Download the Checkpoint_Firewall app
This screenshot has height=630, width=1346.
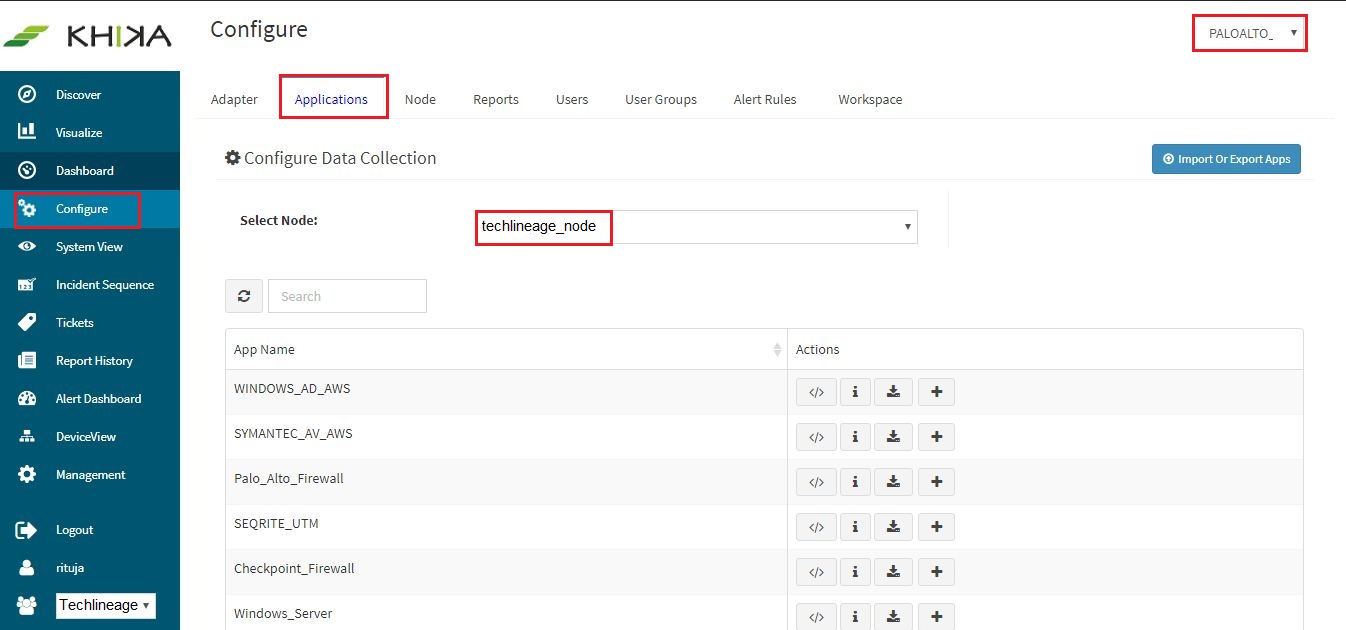(894, 572)
